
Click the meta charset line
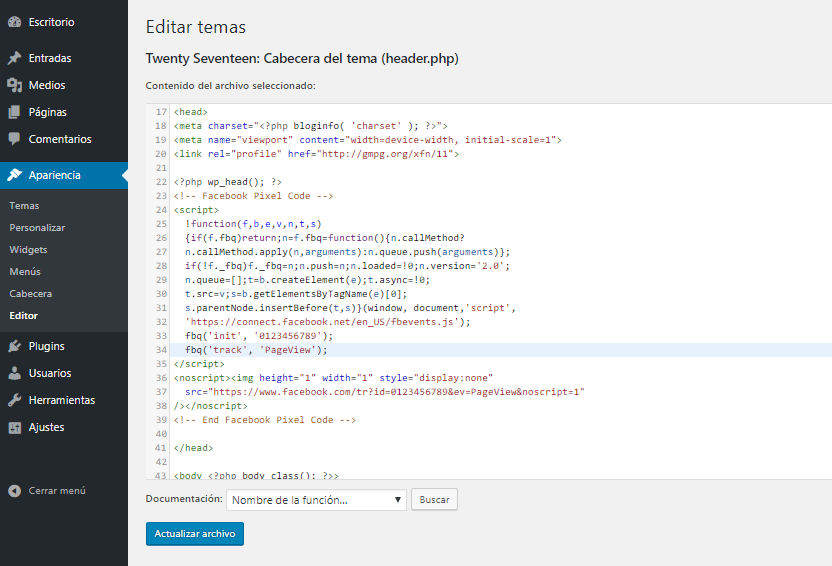click(x=310, y=126)
